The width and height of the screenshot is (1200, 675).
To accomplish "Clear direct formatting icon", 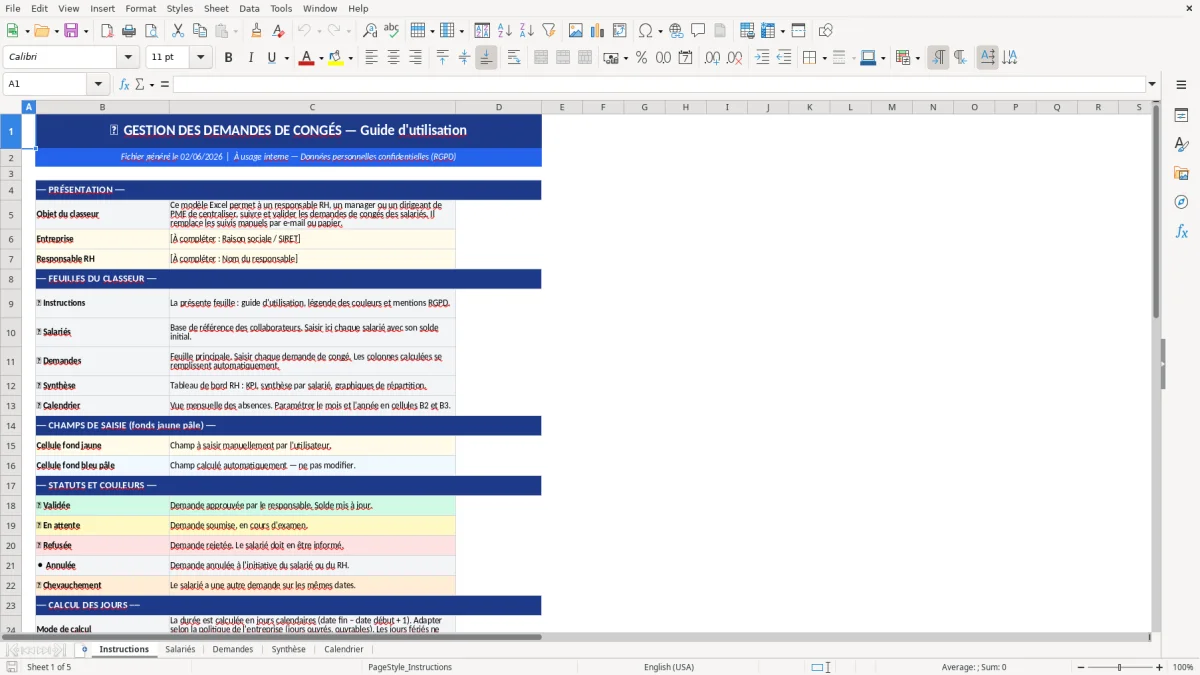I will point(278,31).
